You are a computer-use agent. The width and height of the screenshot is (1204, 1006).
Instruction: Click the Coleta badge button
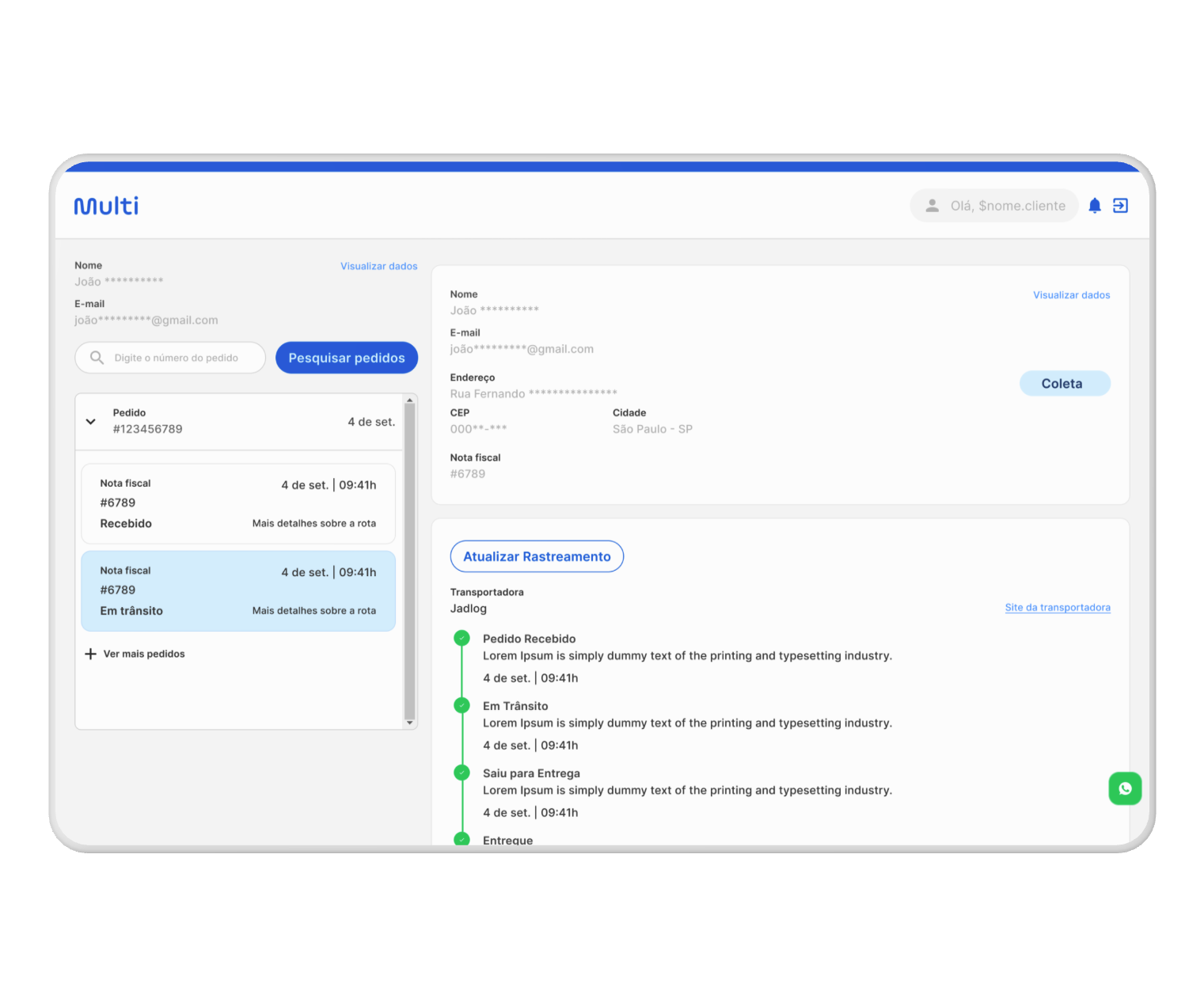coord(1064,384)
